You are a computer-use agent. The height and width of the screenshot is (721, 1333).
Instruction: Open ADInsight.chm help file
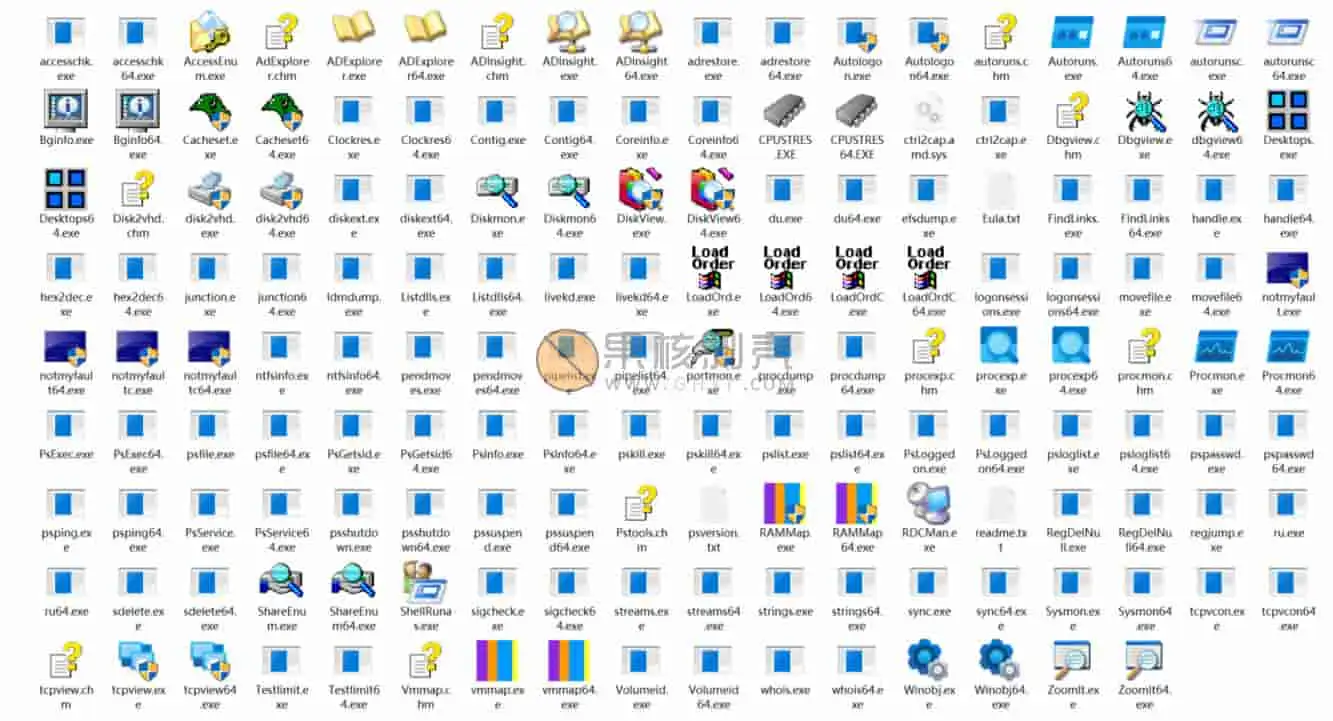pos(497,31)
